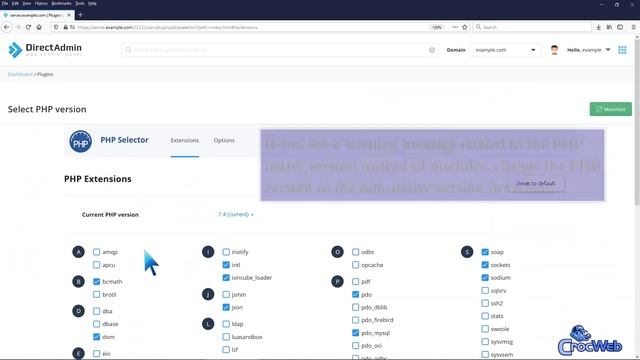
Task: Go to browser home page icon
Action: 39,27
